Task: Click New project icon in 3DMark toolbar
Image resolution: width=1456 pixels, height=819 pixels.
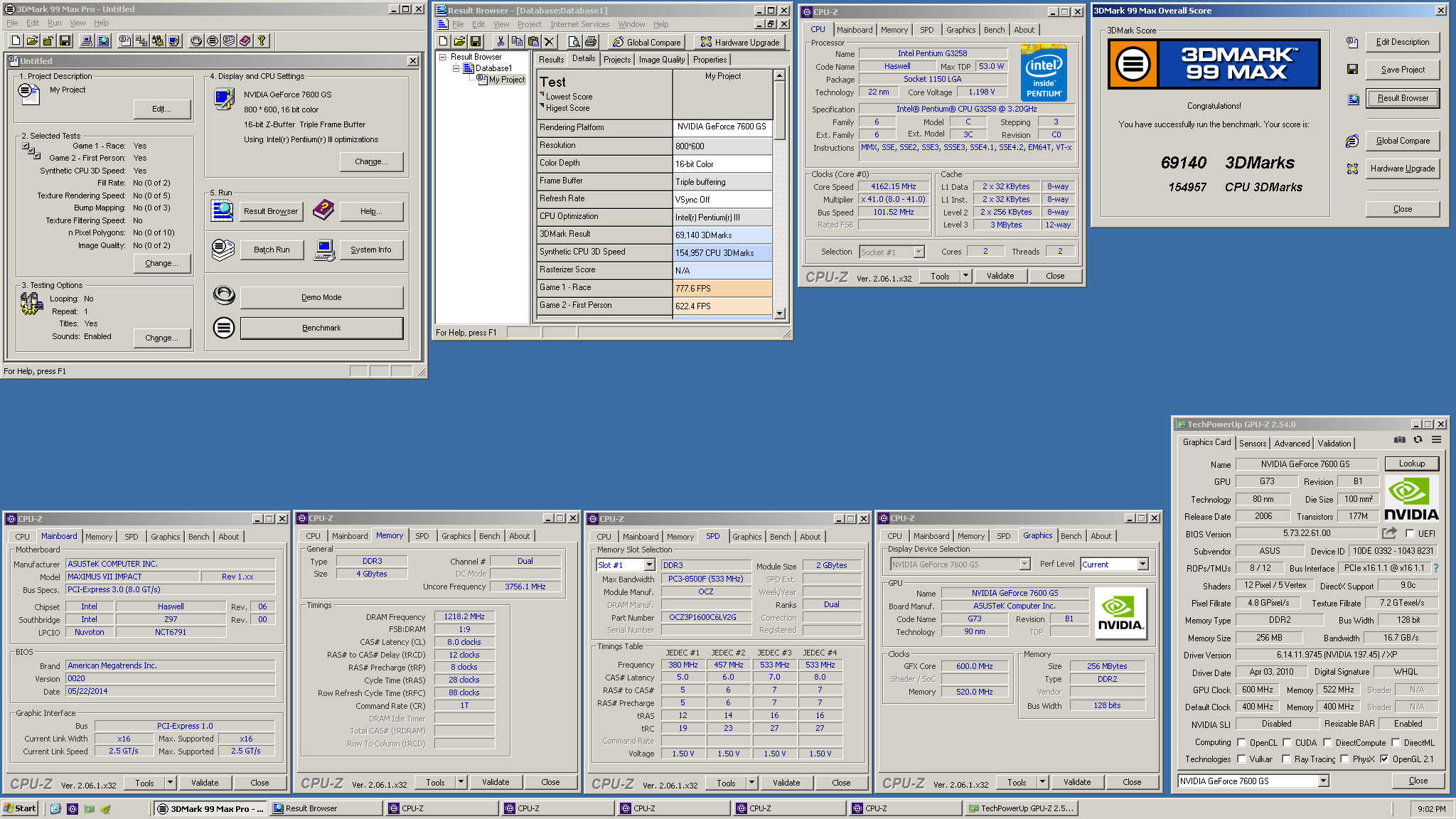Action: pyautogui.click(x=16, y=41)
